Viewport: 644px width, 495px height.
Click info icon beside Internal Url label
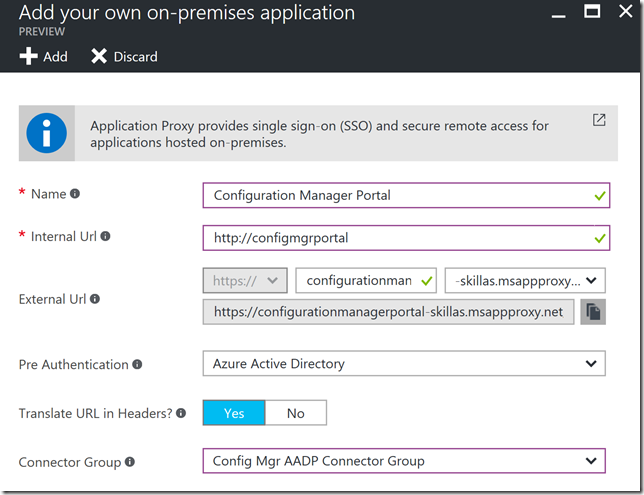(x=106, y=237)
